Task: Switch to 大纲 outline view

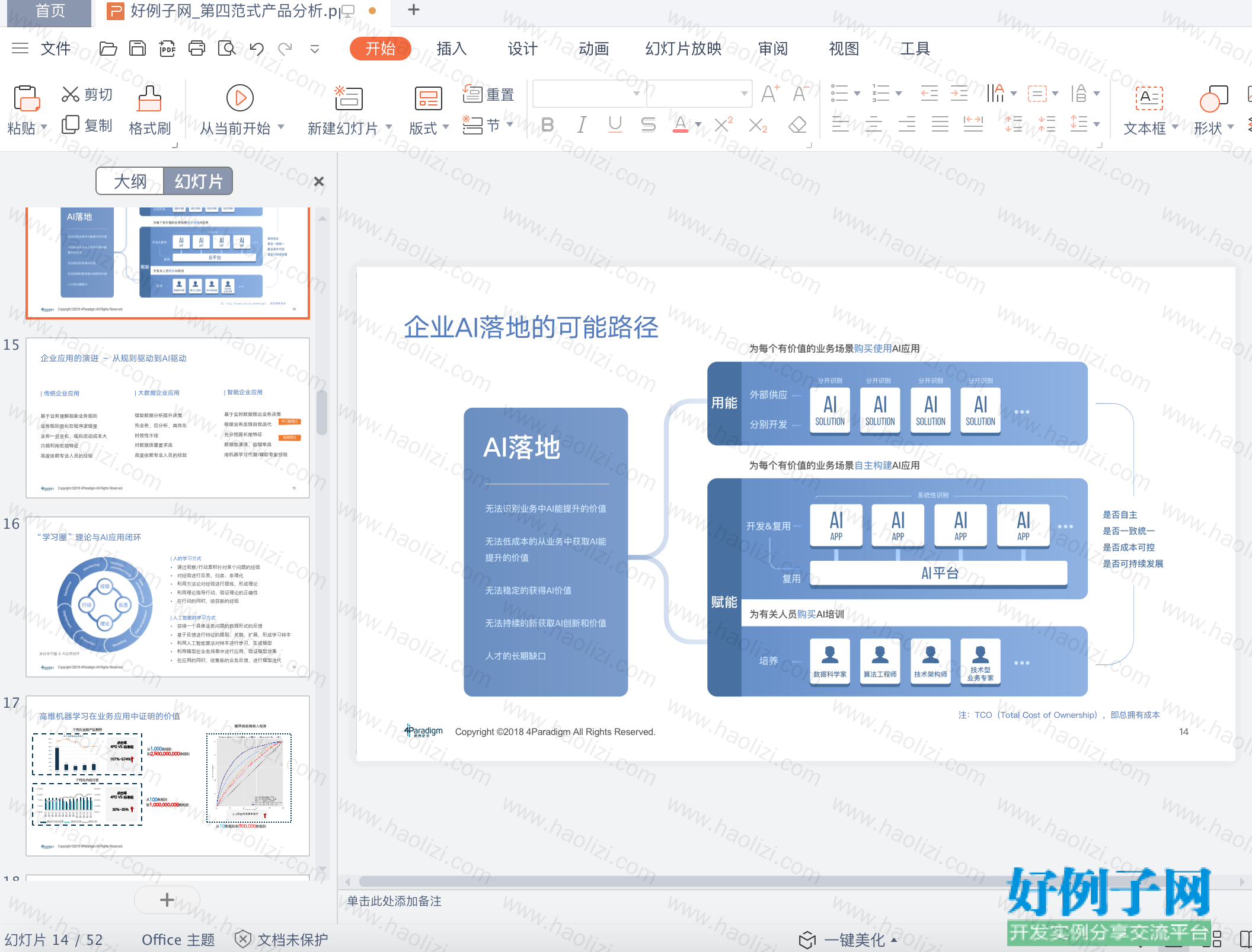Action: click(130, 181)
